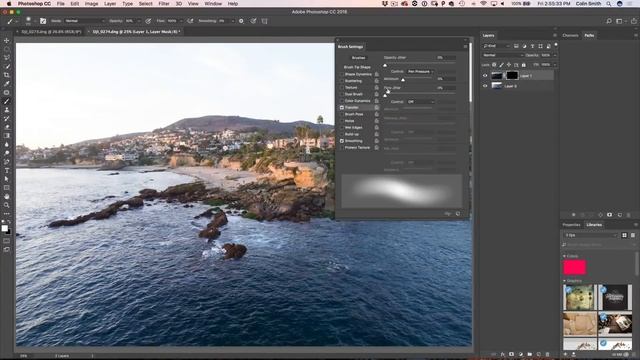Open Flow Jitter Control dropdown set to Off
The width and height of the screenshot is (640, 360).
coord(420,102)
